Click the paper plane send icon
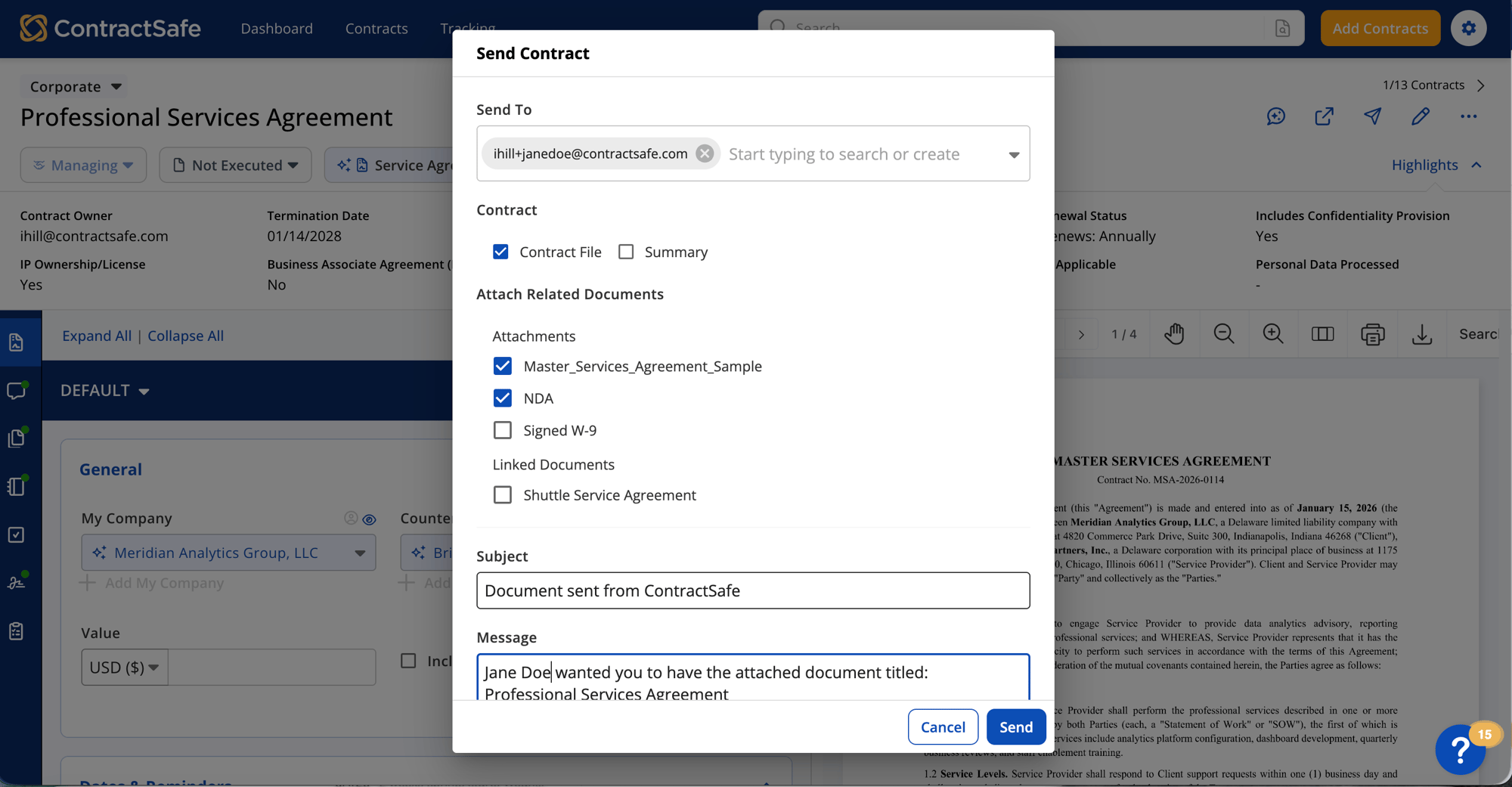This screenshot has width=1512, height=787. pos(1372,116)
